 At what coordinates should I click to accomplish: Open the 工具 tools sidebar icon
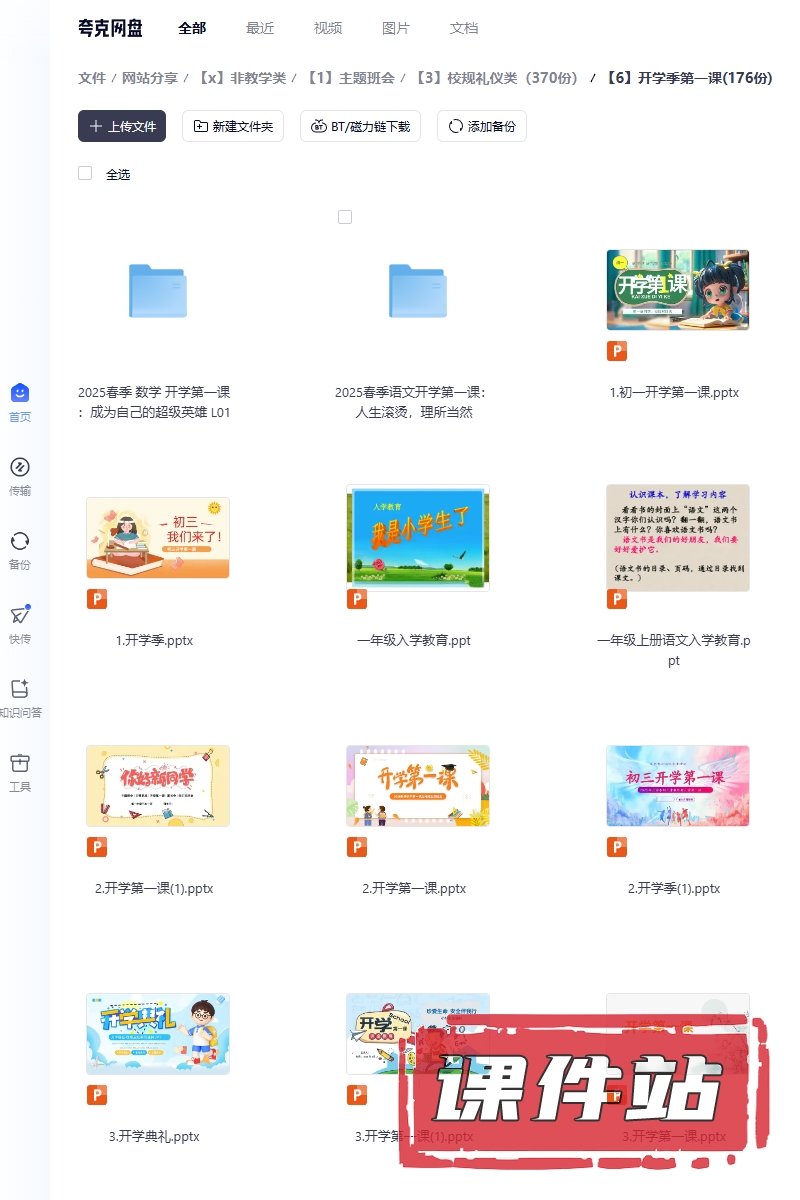[20, 763]
